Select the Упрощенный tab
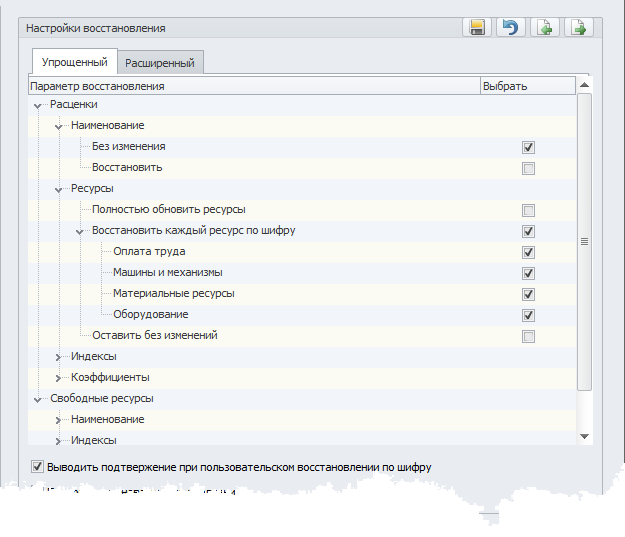Viewport: 625px width, 537px height. click(x=74, y=62)
